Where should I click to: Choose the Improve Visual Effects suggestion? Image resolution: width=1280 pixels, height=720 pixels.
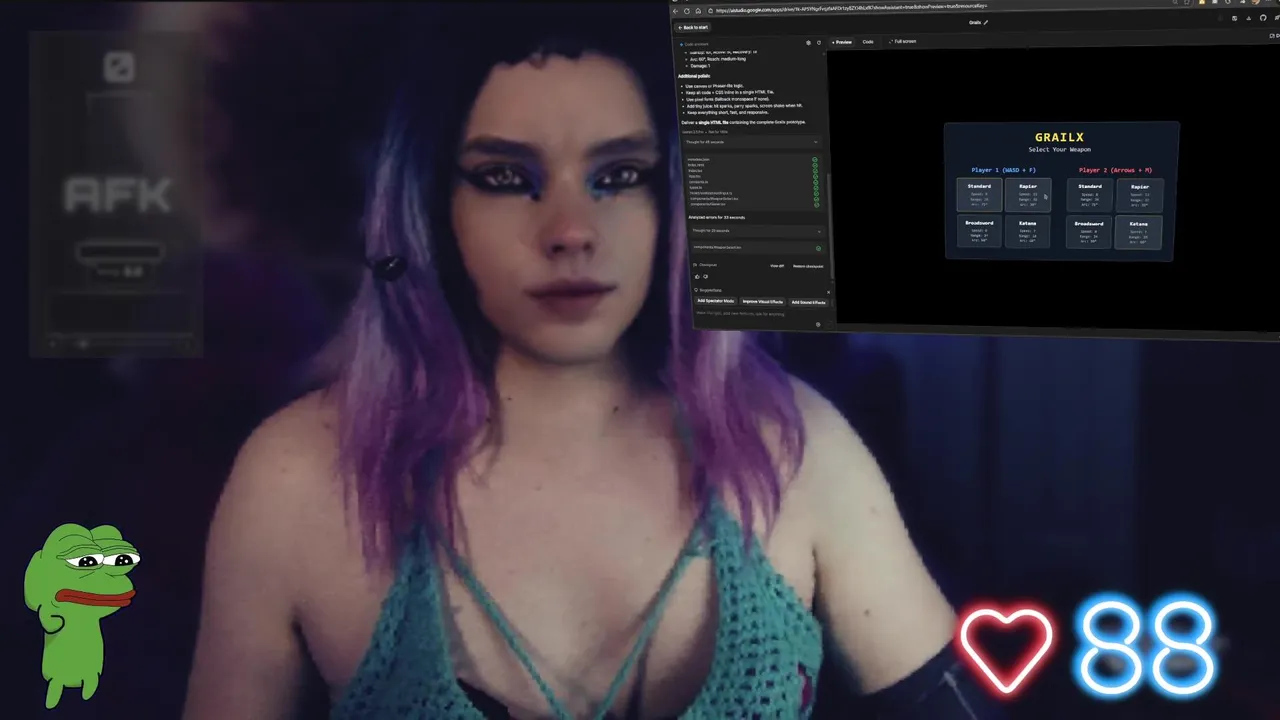click(762, 302)
